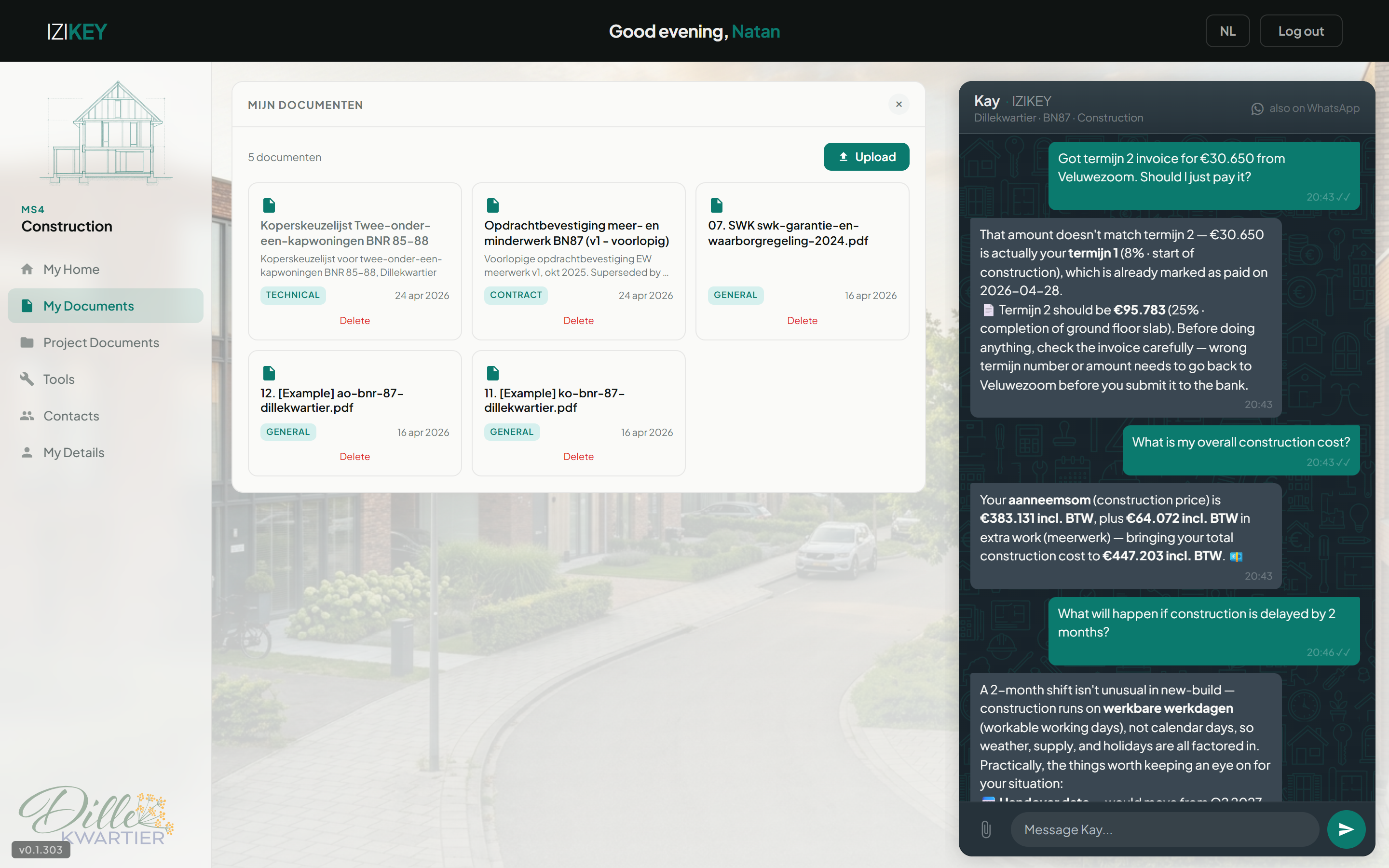Click the 24 apr 2026 date on Koperskeuzelijst

pyautogui.click(x=422, y=295)
